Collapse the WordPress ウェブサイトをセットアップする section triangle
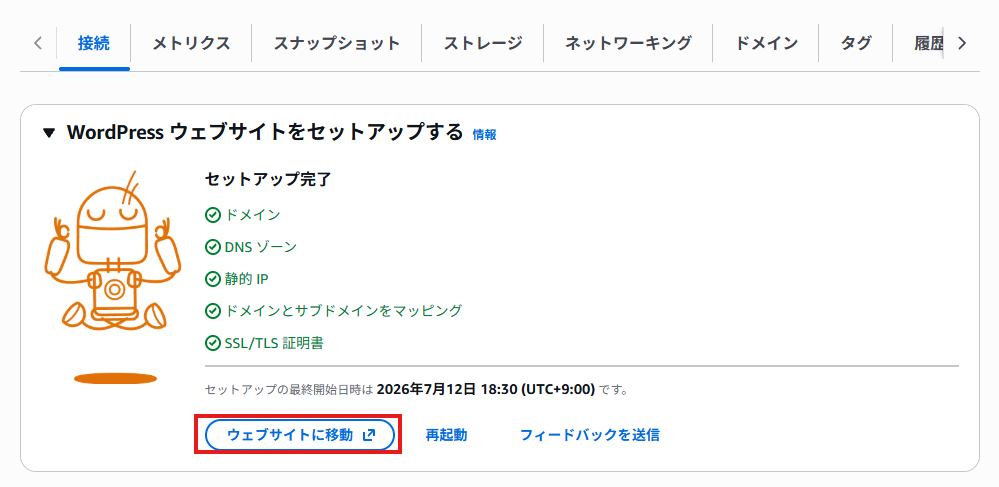Image resolution: width=999 pixels, height=487 pixels. pos(49,133)
